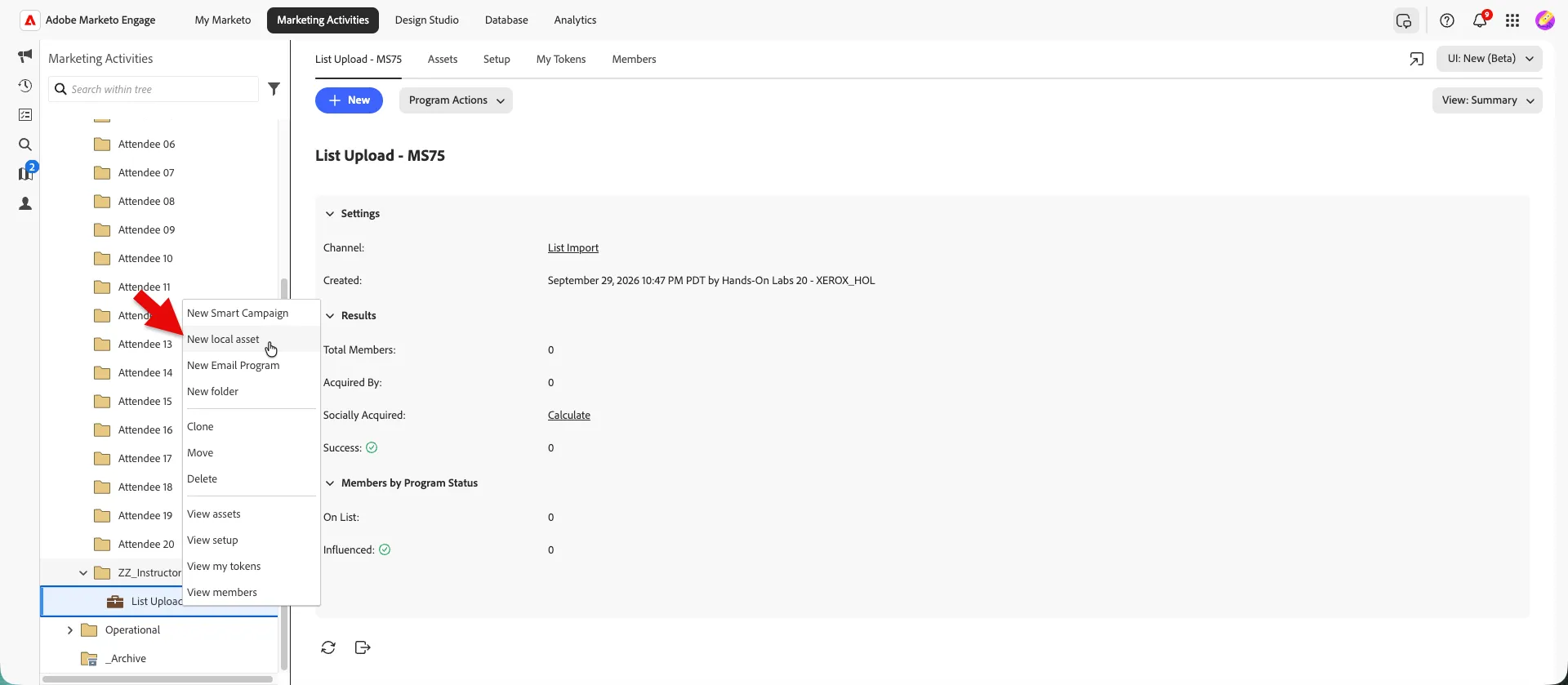Click the Search within tree field
Screen dimensions: 1568x685
[x=154, y=89]
